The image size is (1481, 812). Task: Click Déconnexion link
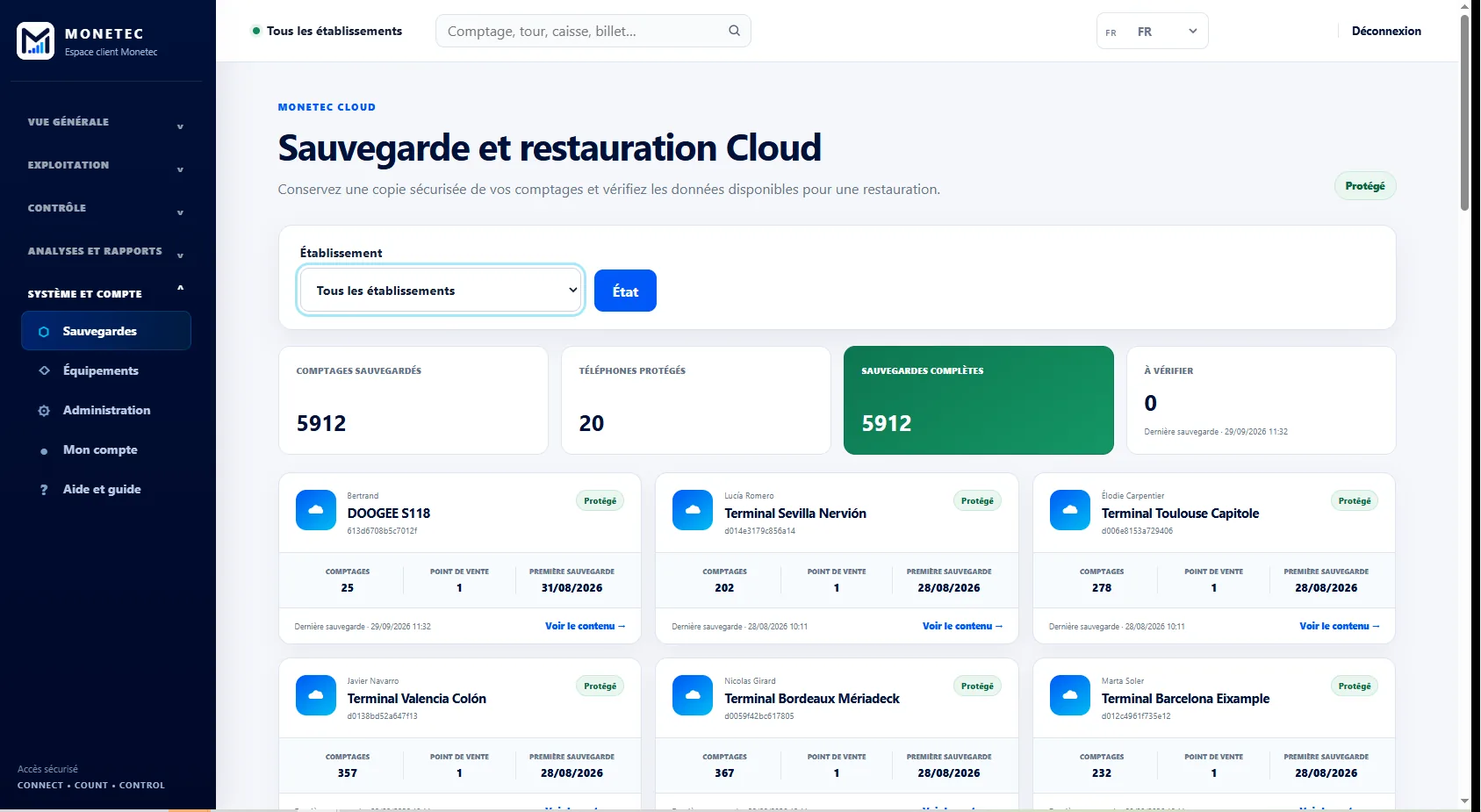[x=1386, y=31]
